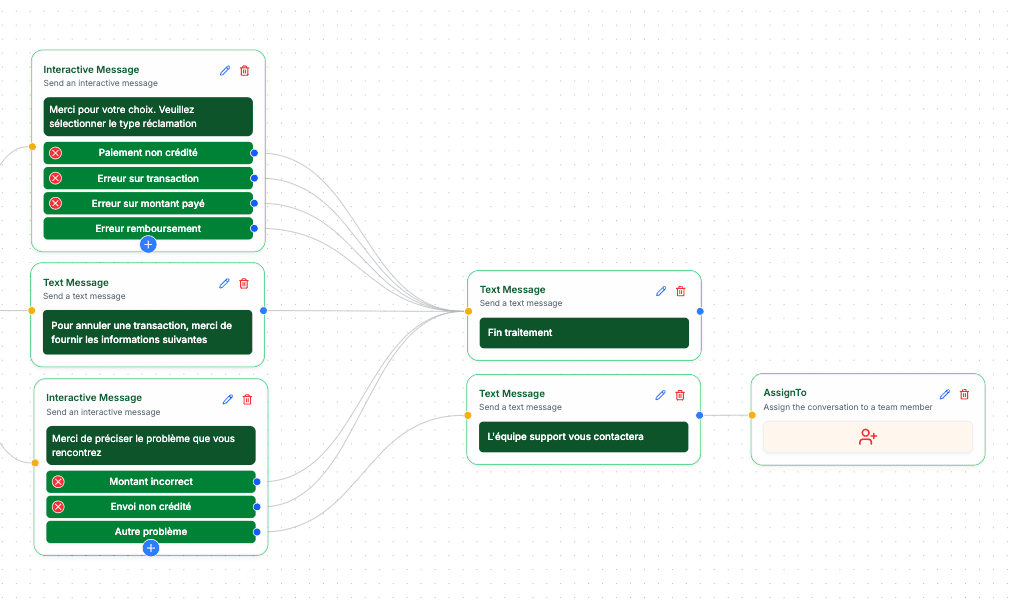Edit the 'Pour annuler une transaction' text node
The width and height of the screenshot is (1020, 603).
[224, 284]
